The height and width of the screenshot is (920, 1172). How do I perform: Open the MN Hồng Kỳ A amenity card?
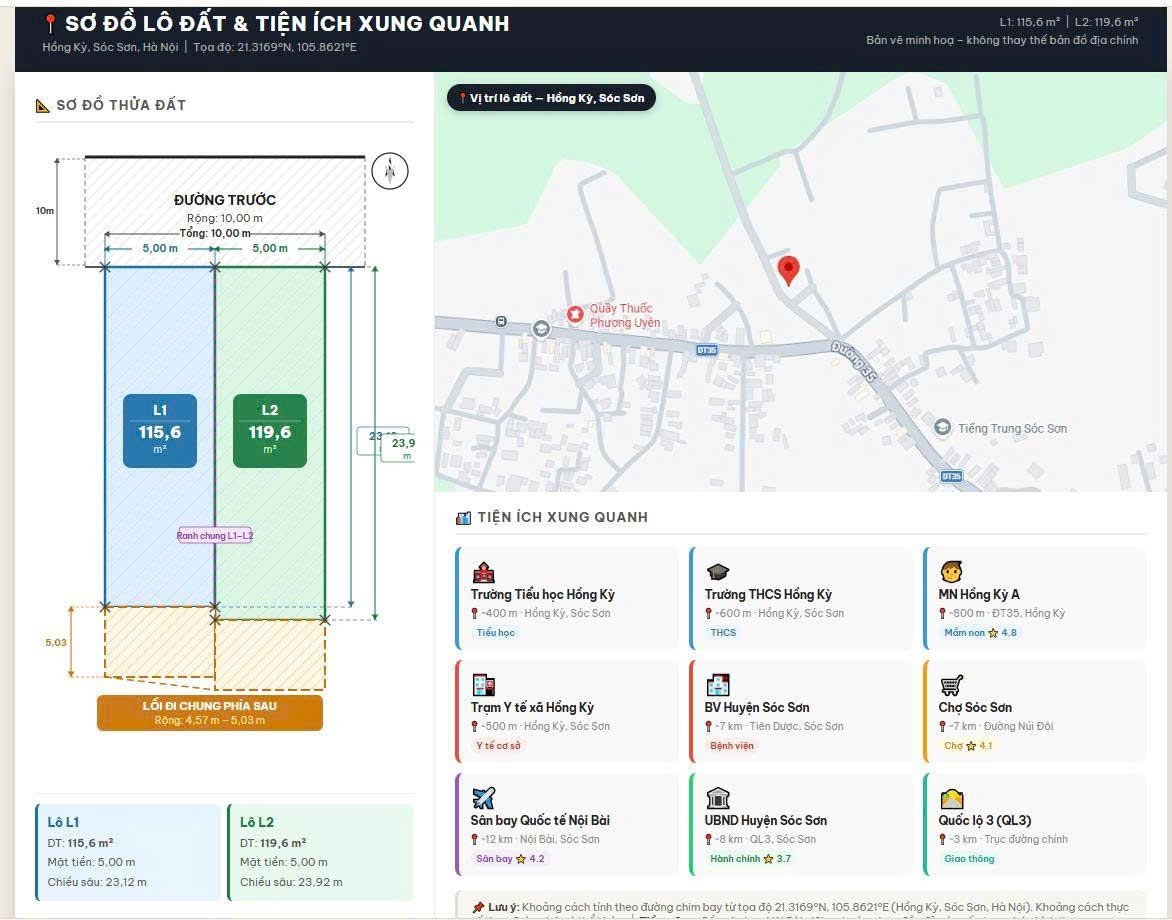tap(1034, 599)
